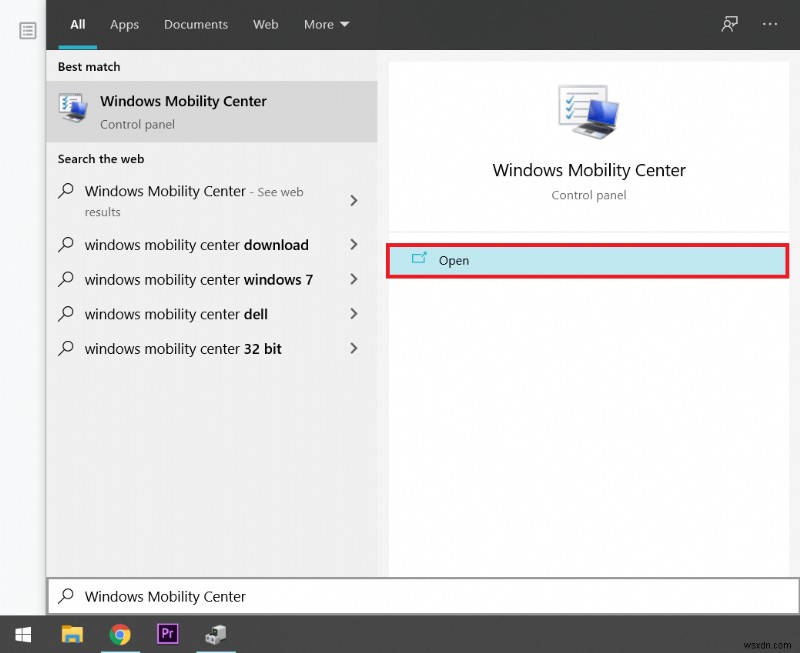Click arrow beside the See web results entry
The image size is (800, 653).
(x=353, y=200)
